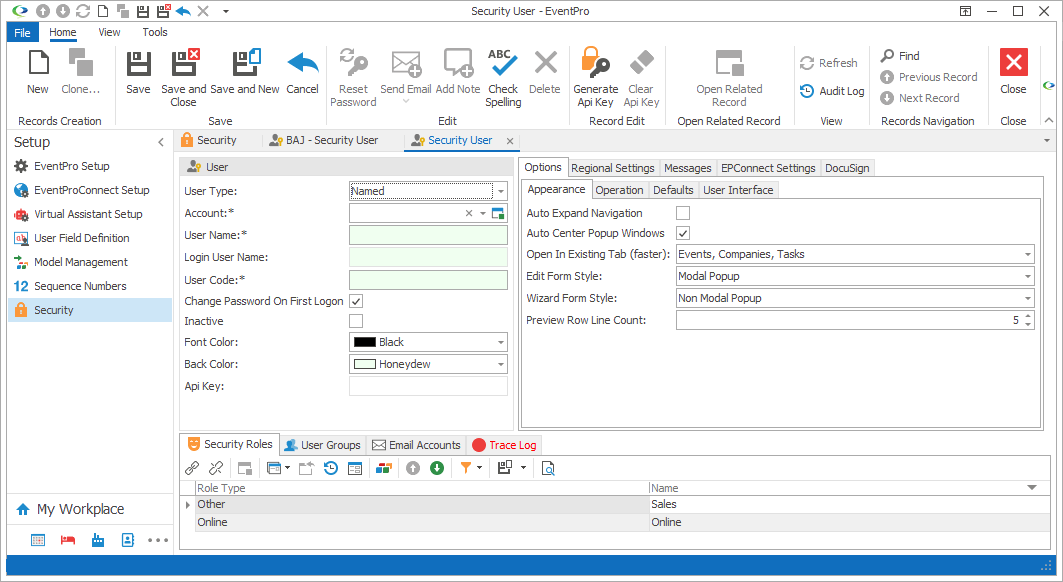Switch to BAJ - Security User tab
Image resolution: width=1063 pixels, height=582 pixels.
pyautogui.click(x=324, y=140)
